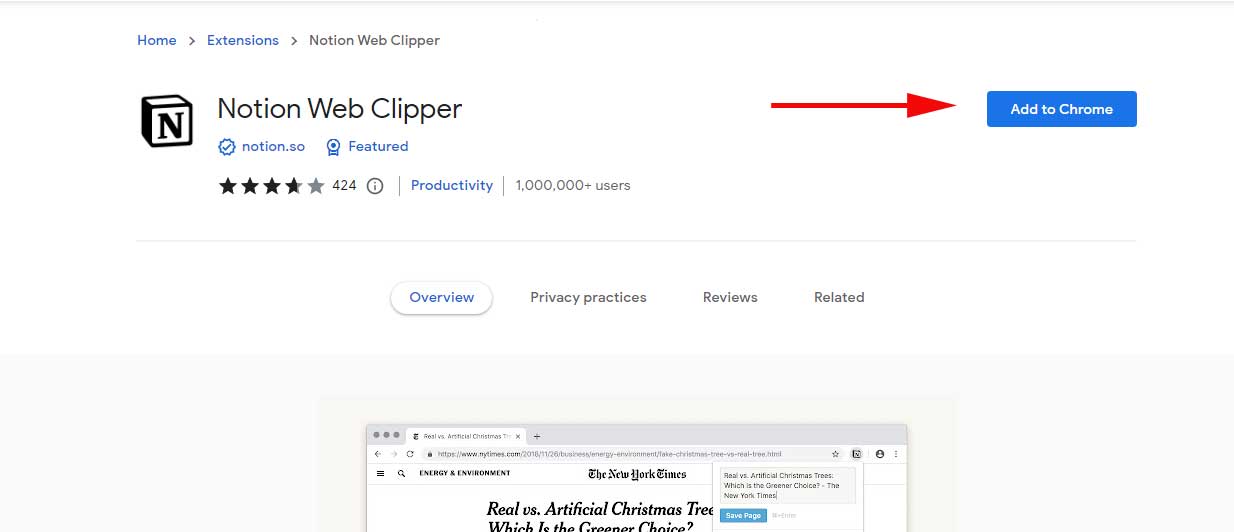This screenshot has height=532, width=1234.
Task: Click the Featured award badge icon
Action: [x=334, y=147]
